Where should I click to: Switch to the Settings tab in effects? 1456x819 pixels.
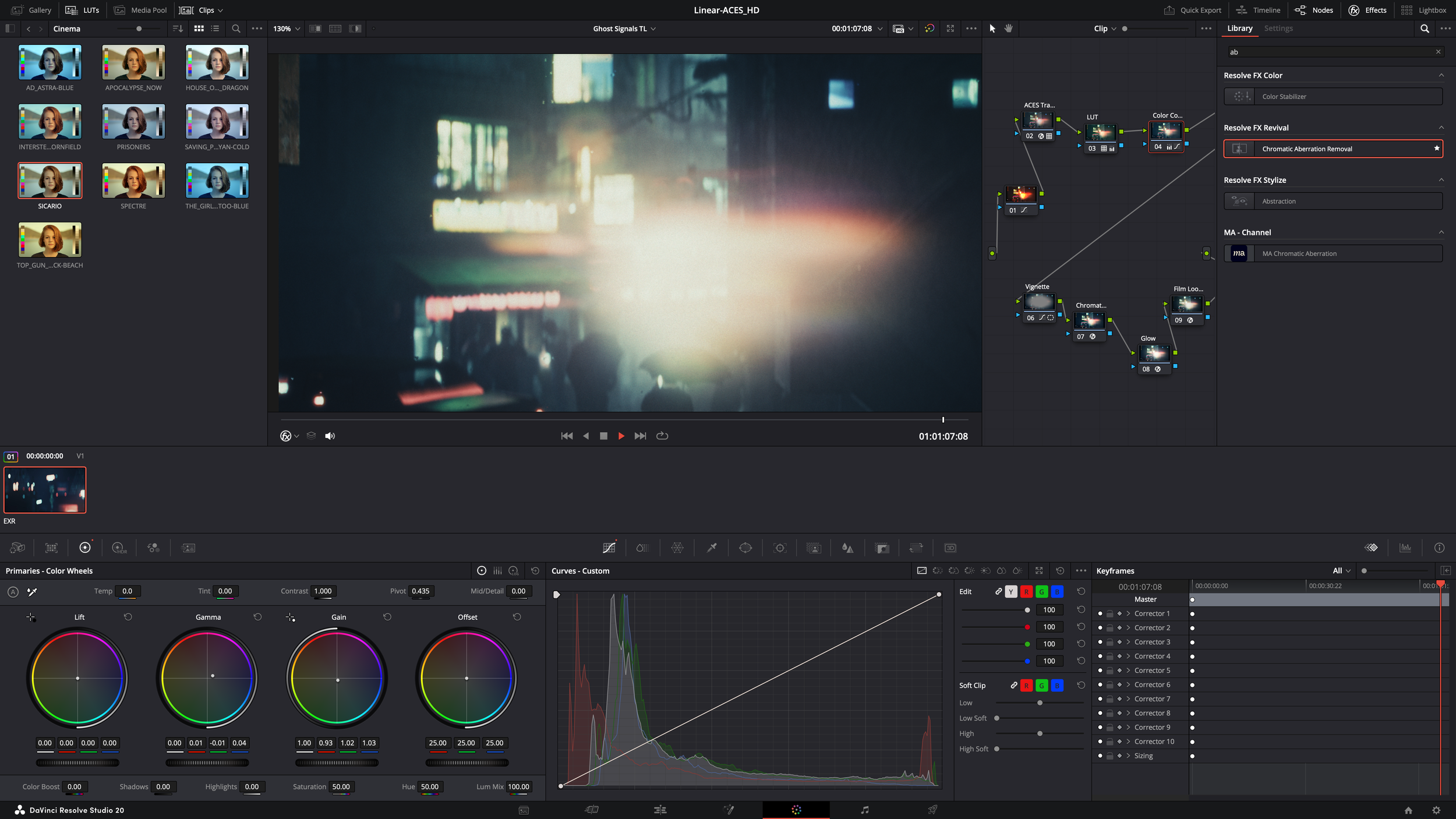click(x=1278, y=28)
